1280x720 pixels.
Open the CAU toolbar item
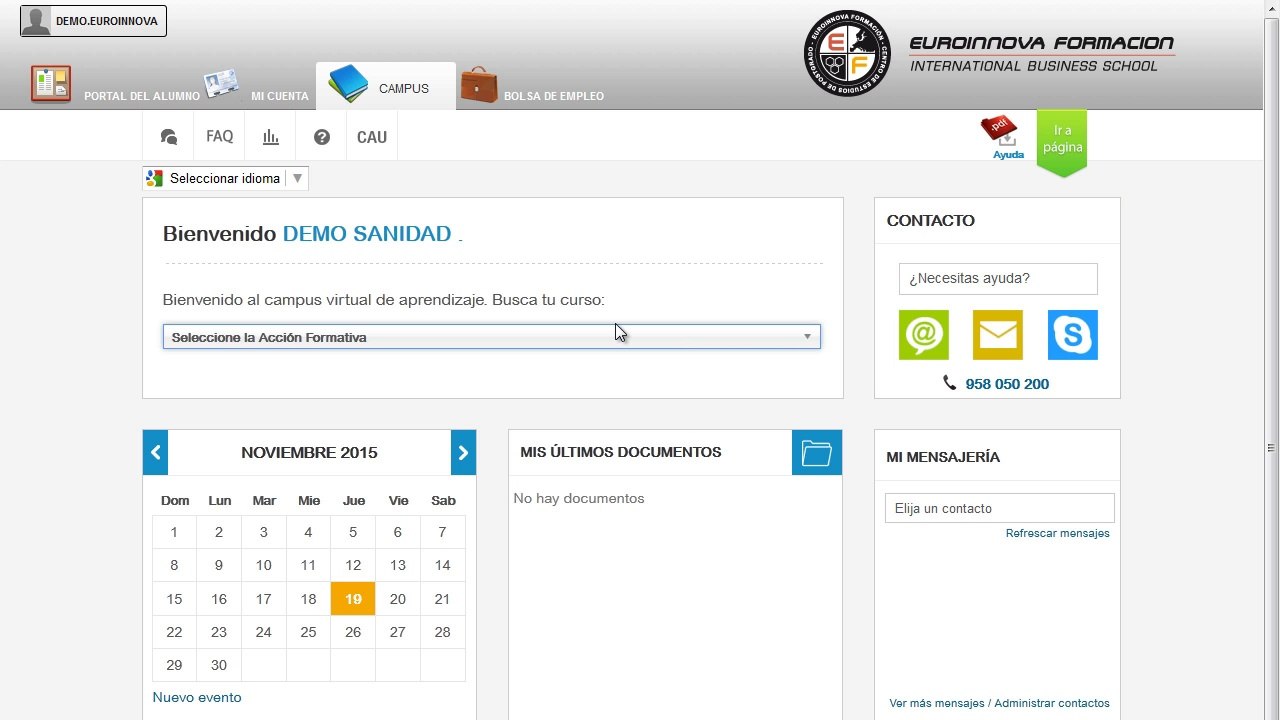tap(372, 137)
